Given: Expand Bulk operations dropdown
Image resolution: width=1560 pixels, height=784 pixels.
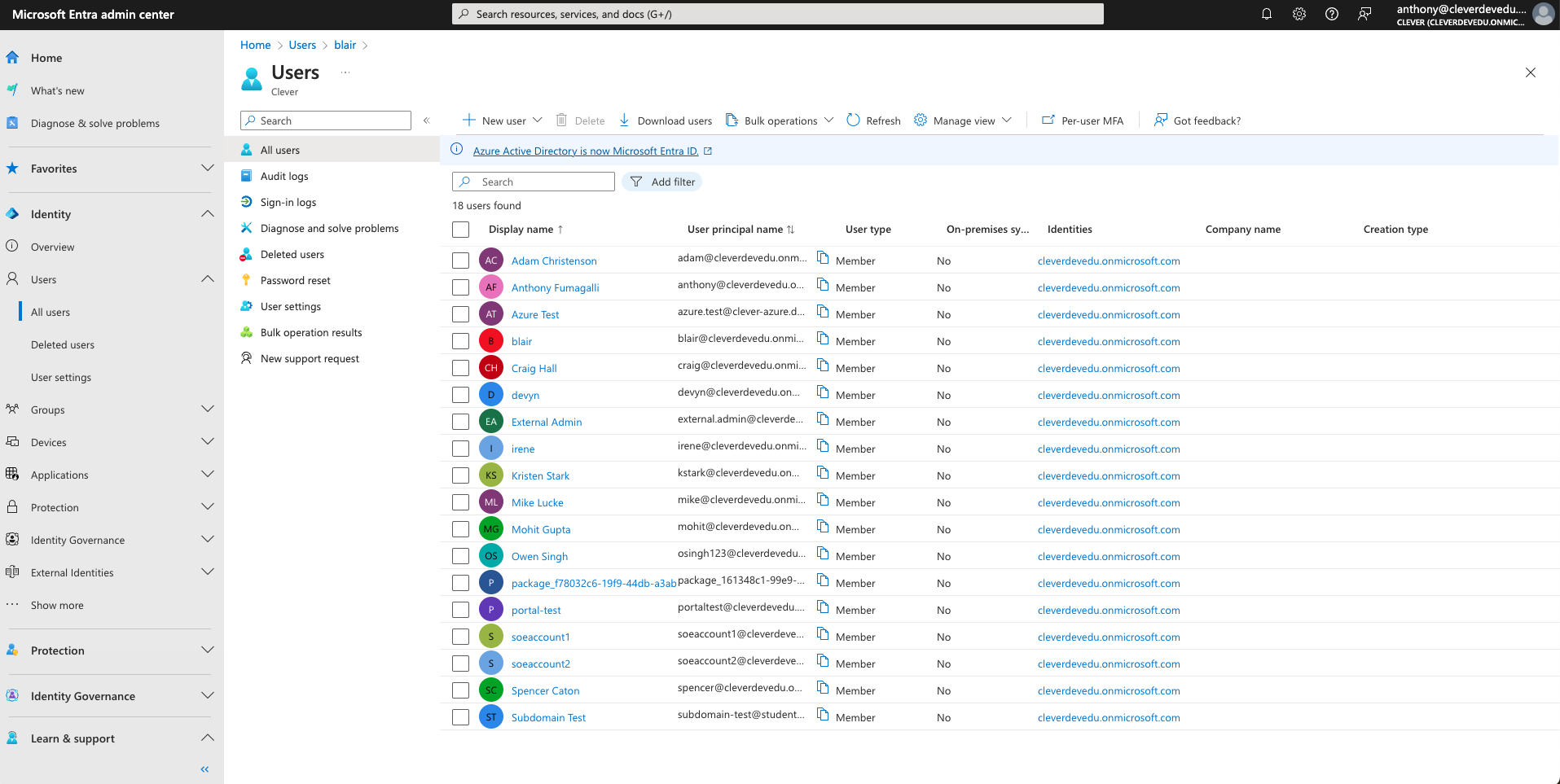Looking at the screenshot, I should click(828, 120).
